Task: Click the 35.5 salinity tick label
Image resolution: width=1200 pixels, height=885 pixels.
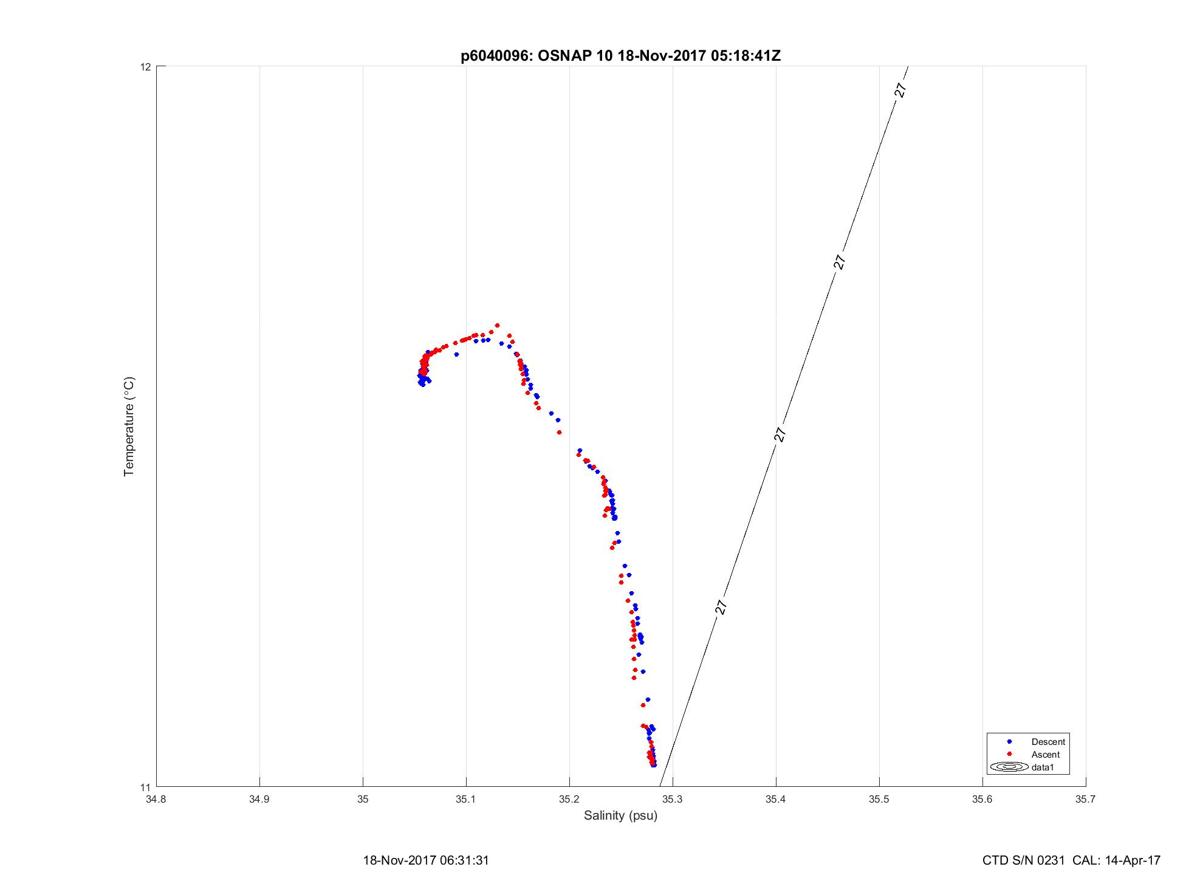Action: (879, 799)
